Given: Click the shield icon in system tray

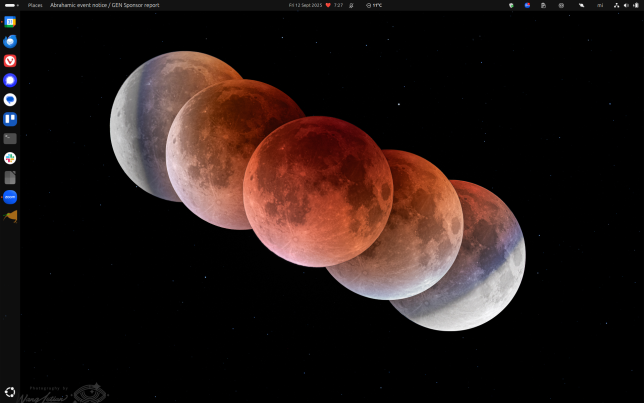Looking at the screenshot, I should [x=512, y=5].
